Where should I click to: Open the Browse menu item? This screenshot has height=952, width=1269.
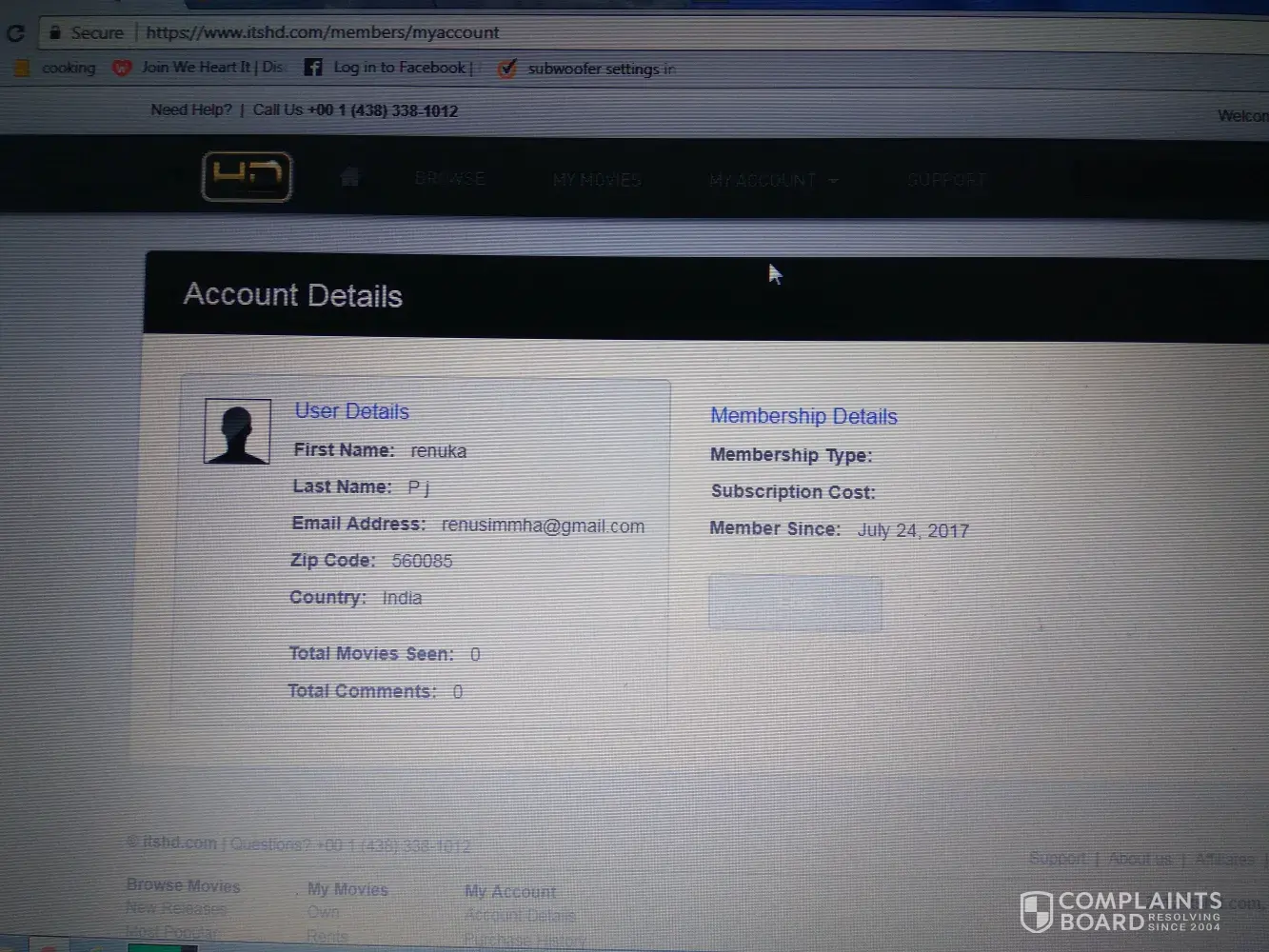[x=449, y=179]
